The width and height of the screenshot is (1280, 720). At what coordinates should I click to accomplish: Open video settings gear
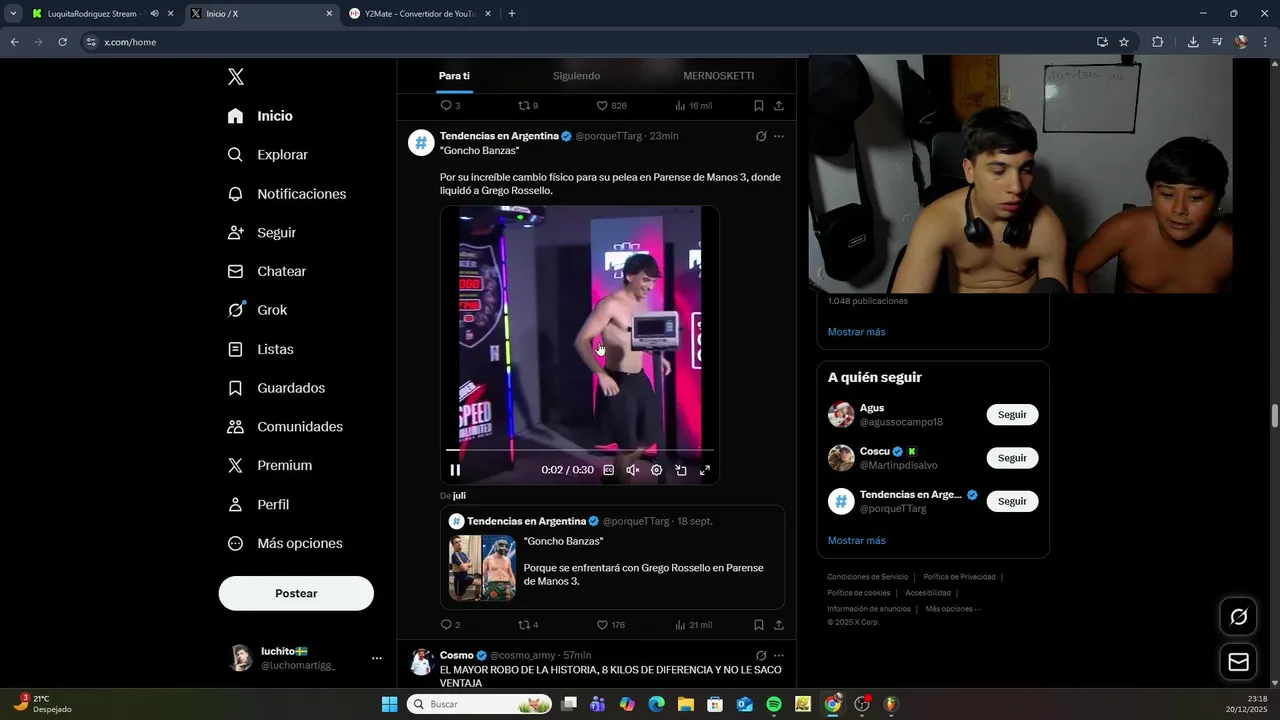pos(656,470)
